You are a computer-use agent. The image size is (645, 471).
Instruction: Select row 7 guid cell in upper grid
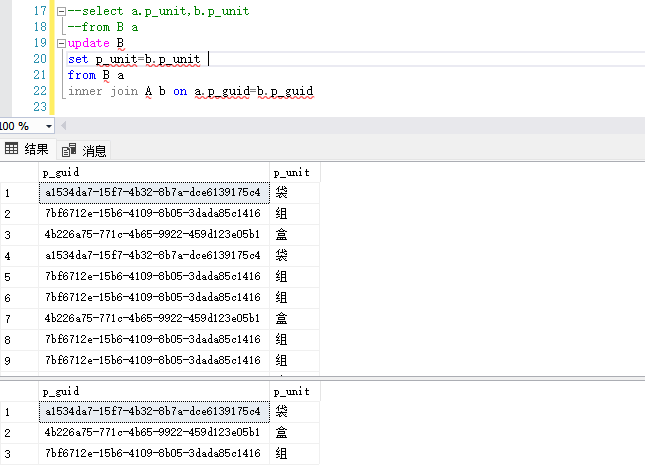tap(154, 318)
